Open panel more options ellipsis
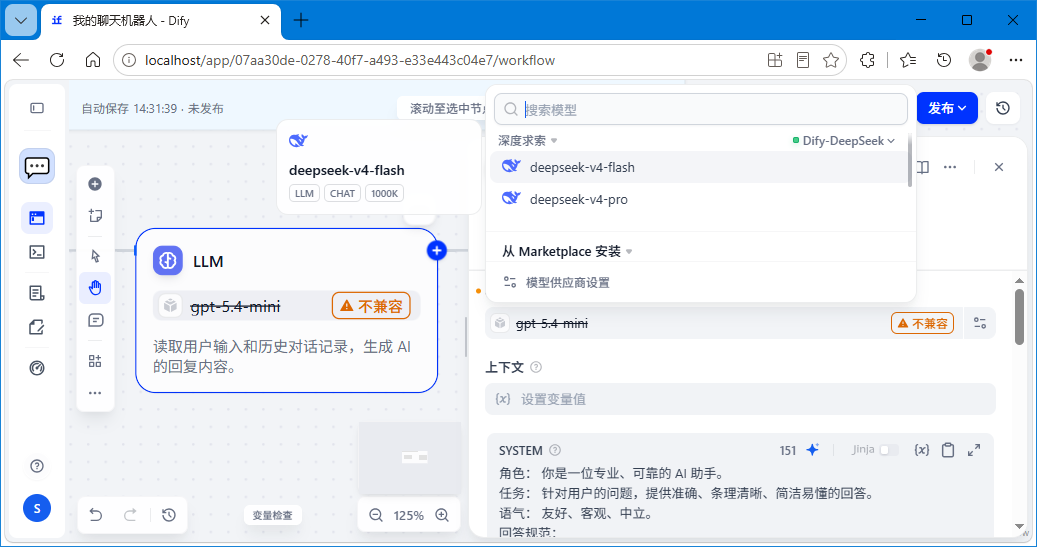Viewport: 1037px width, 547px height. pyautogui.click(x=950, y=167)
